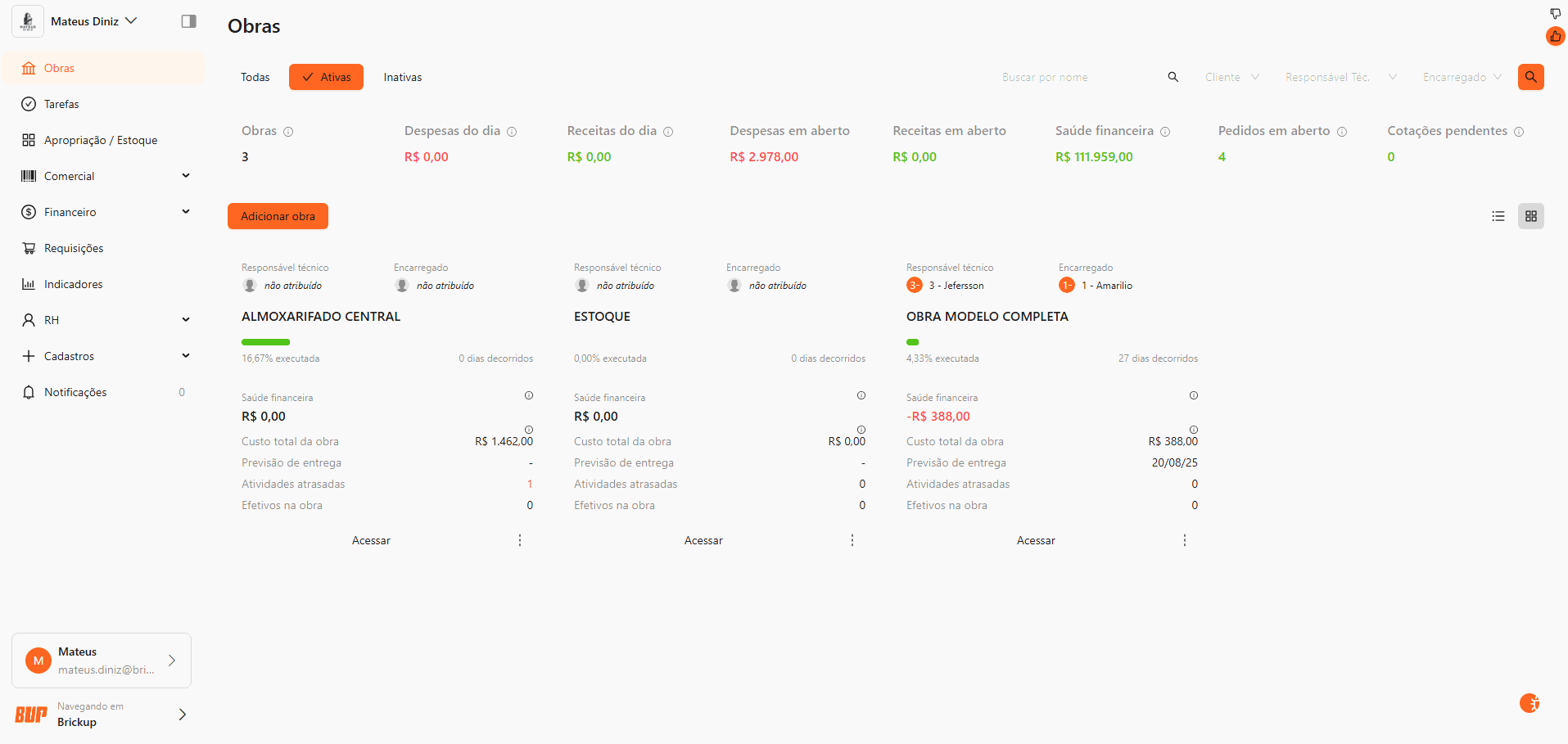Viewport: 1568px width, 744px height.
Task: Click the Cadastros plus icon
Action: tap(29, 356)
